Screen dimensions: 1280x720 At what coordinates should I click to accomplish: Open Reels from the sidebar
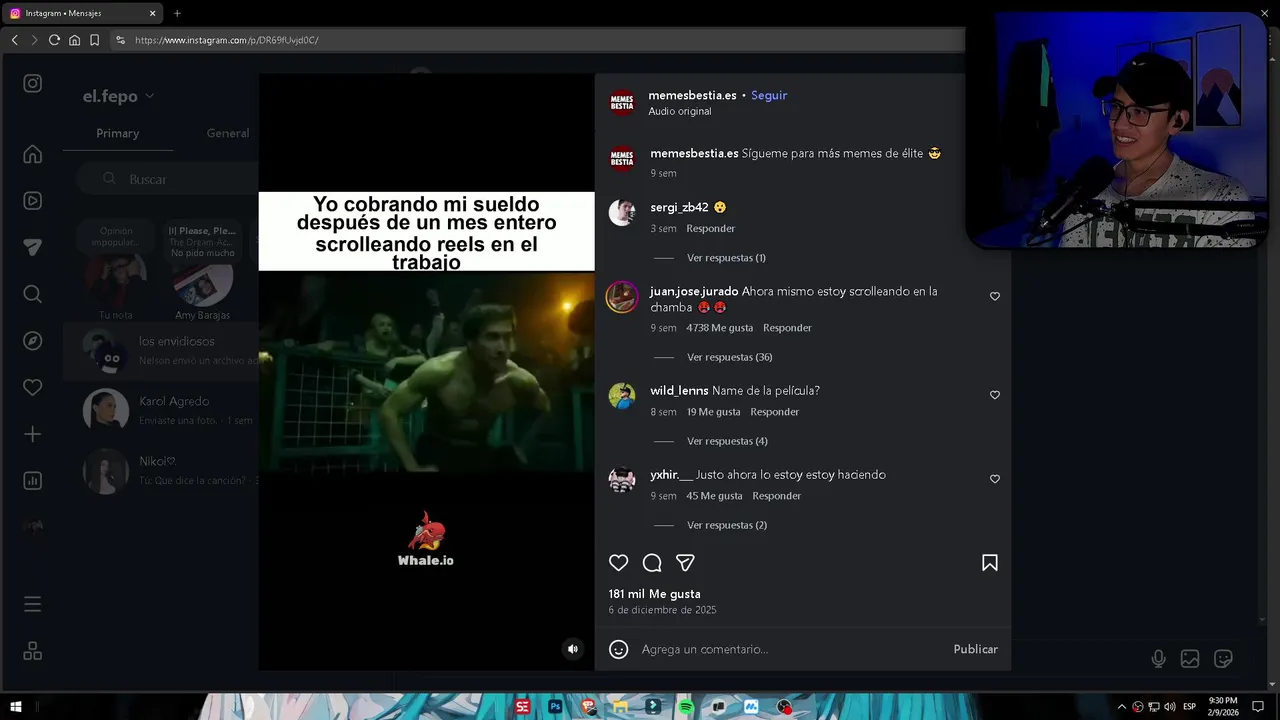coord(33,201)
